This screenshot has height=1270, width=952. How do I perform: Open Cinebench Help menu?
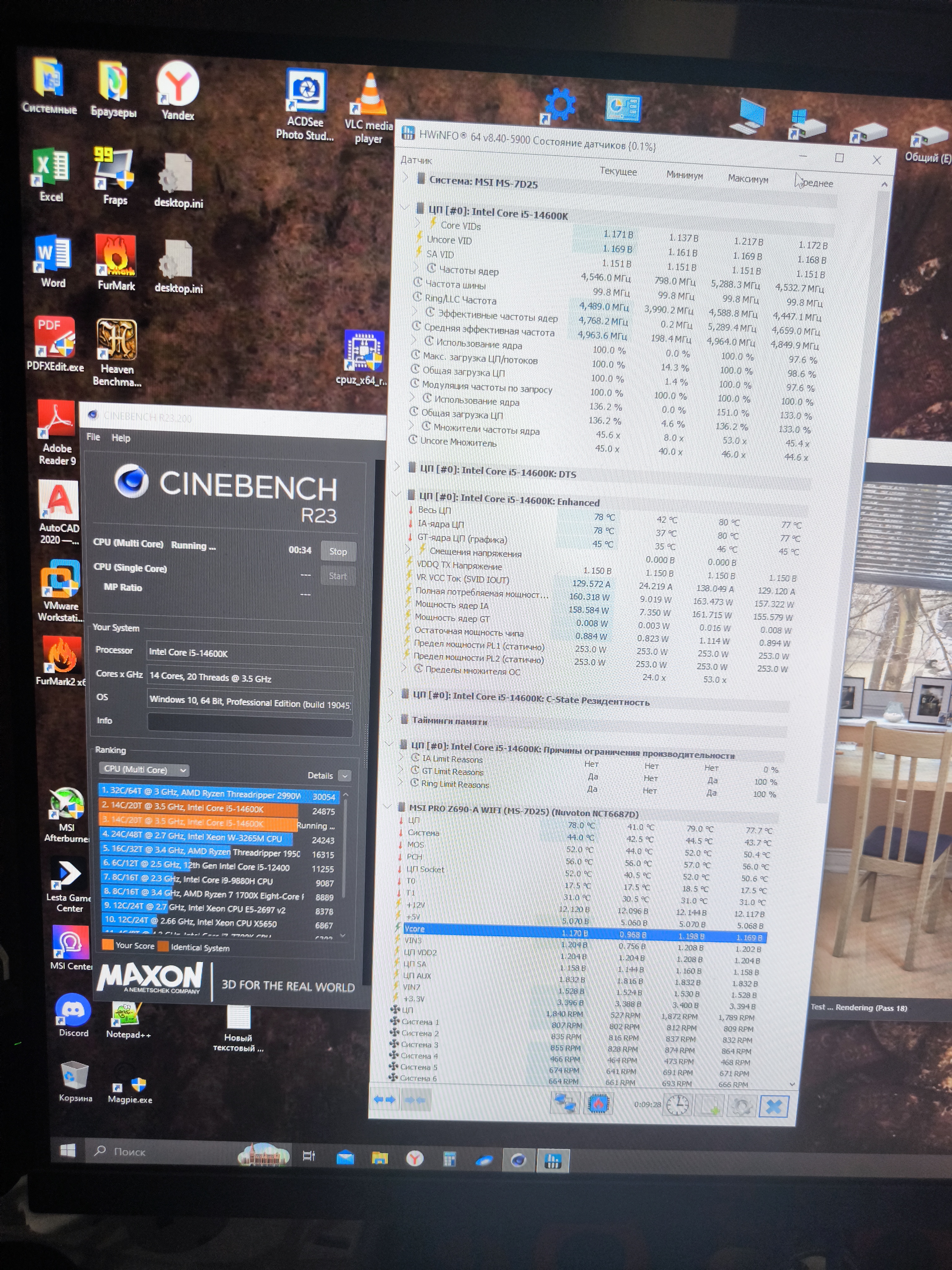click(x=121, y=437)
